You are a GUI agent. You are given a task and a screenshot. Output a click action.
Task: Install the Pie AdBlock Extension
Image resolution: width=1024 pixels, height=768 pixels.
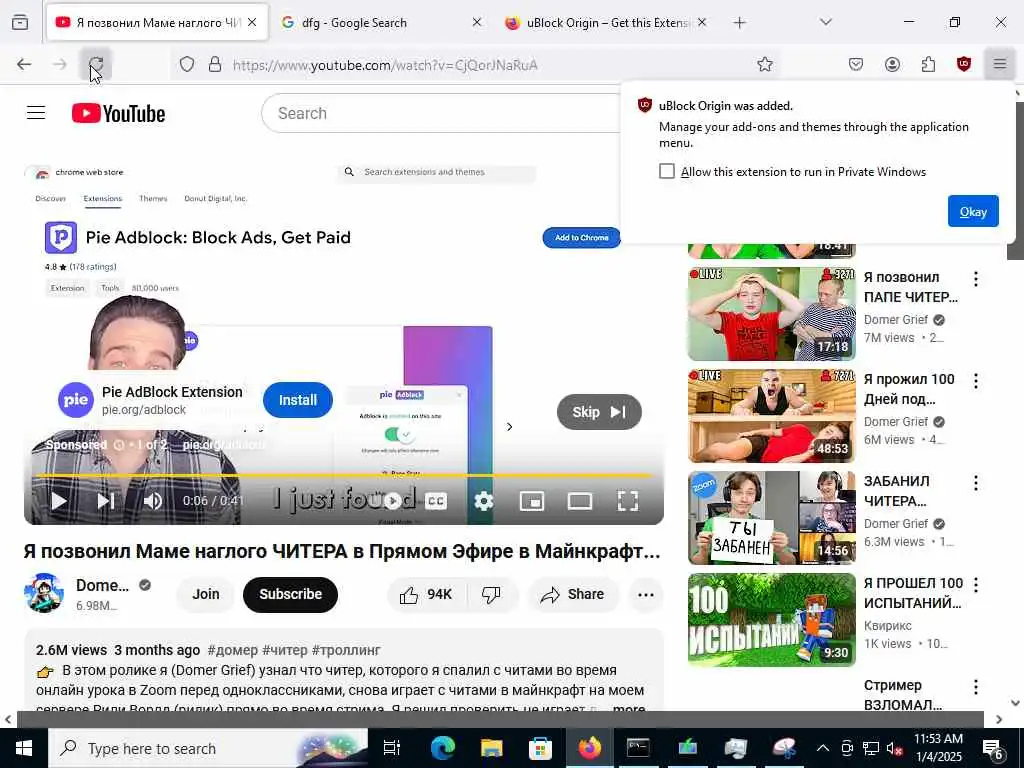298,400
